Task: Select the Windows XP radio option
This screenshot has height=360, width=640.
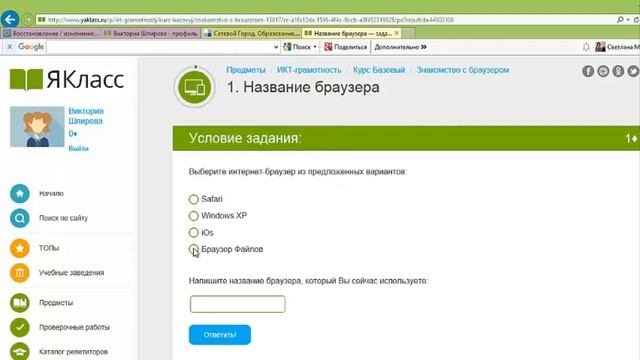Action: click(x=193, y=216)
